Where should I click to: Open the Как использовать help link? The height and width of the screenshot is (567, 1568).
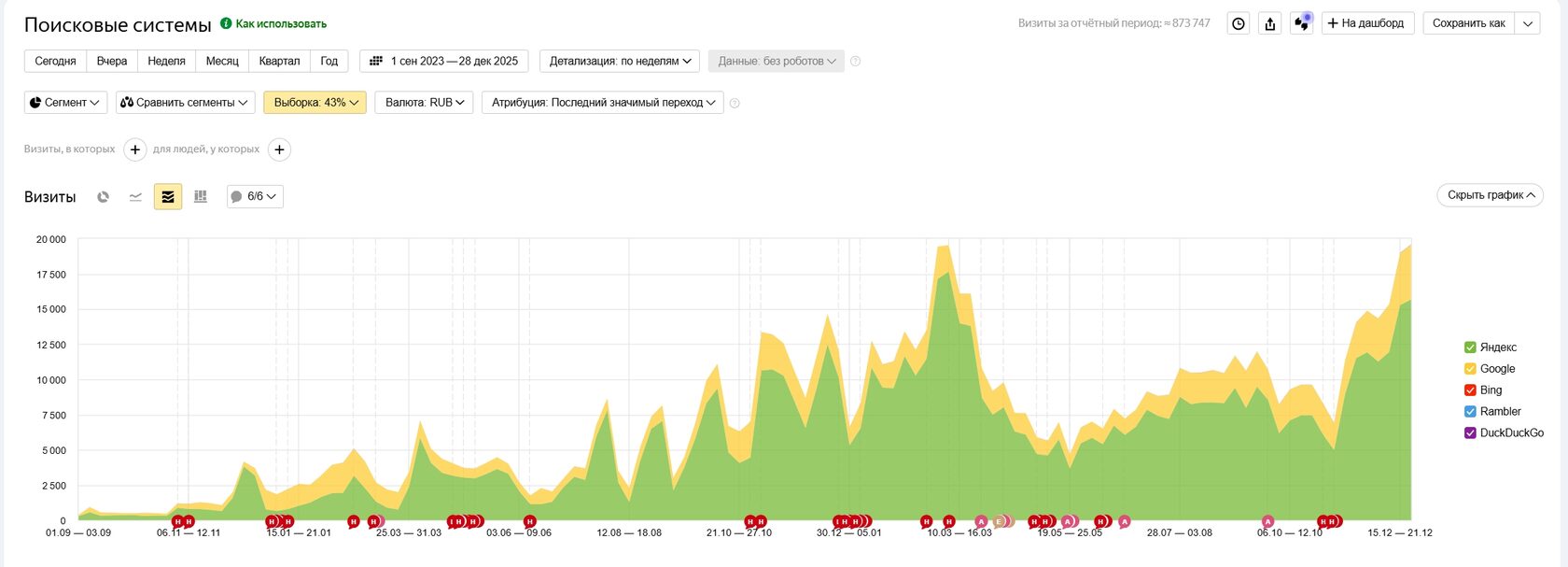(x=273, y=23)
